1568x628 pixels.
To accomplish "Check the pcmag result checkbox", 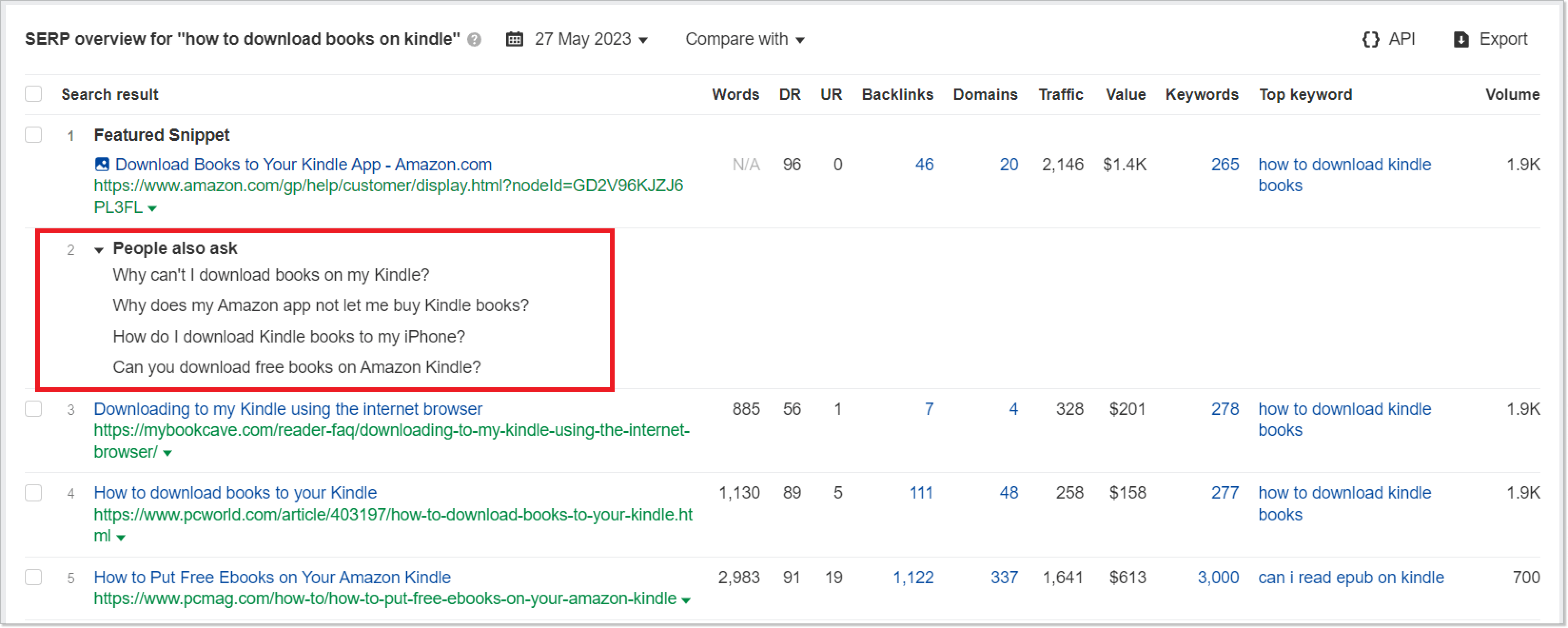I will [x=33, y=578].
